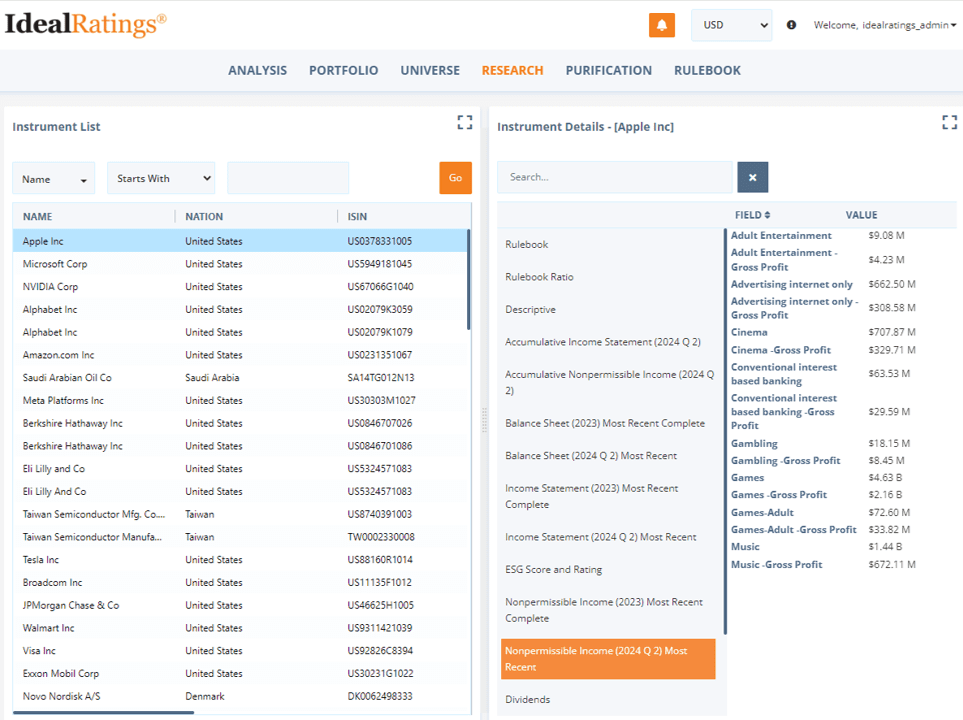Go to the RULEBOOK tab
This screenshot has width=963, height=720.
pos(707,71)
